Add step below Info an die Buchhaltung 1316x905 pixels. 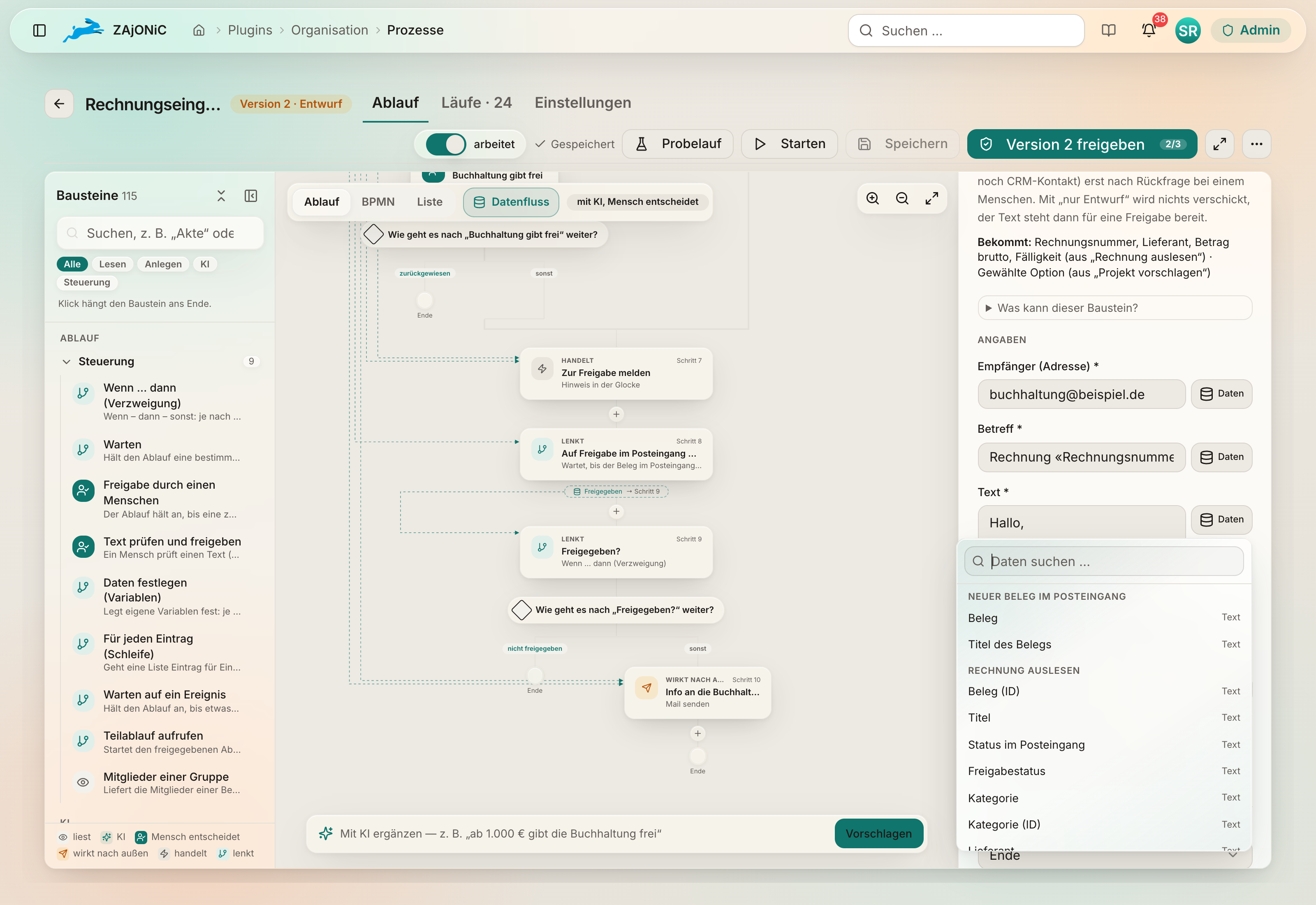[697, 733]
